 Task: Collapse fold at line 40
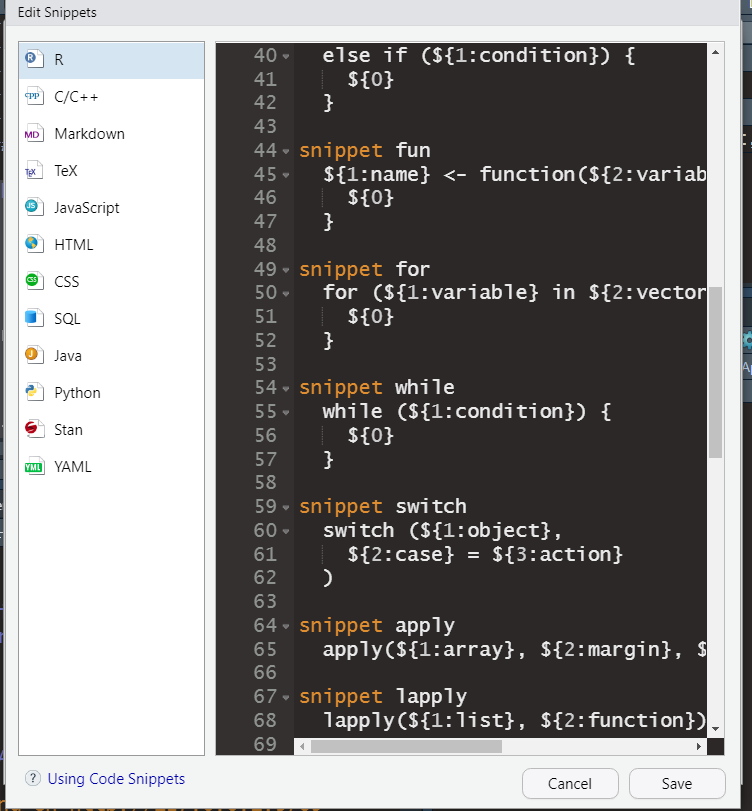[x=286, y=56]
